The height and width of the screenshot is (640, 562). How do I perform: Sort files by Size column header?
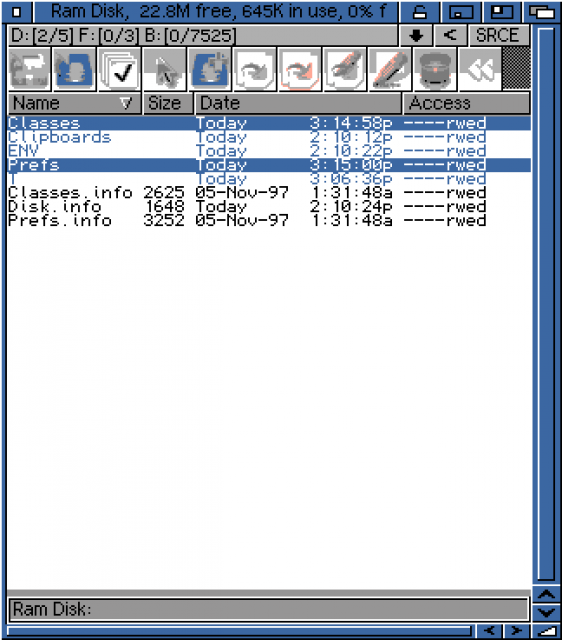coord(168,103)
